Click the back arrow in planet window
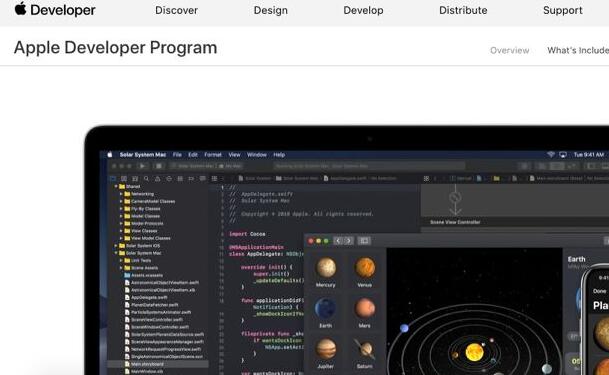The image size is (609, 375). [x=338, y=241]
